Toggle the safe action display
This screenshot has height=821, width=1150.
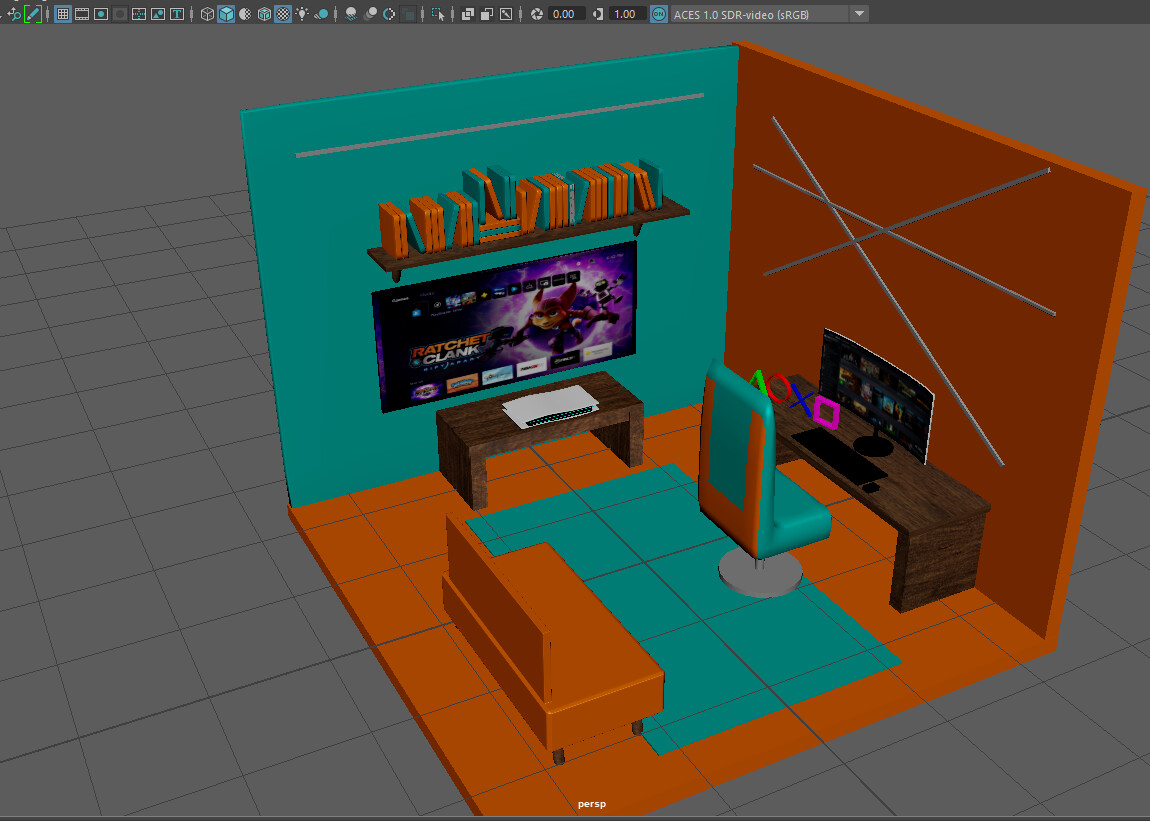pos(157,14)
